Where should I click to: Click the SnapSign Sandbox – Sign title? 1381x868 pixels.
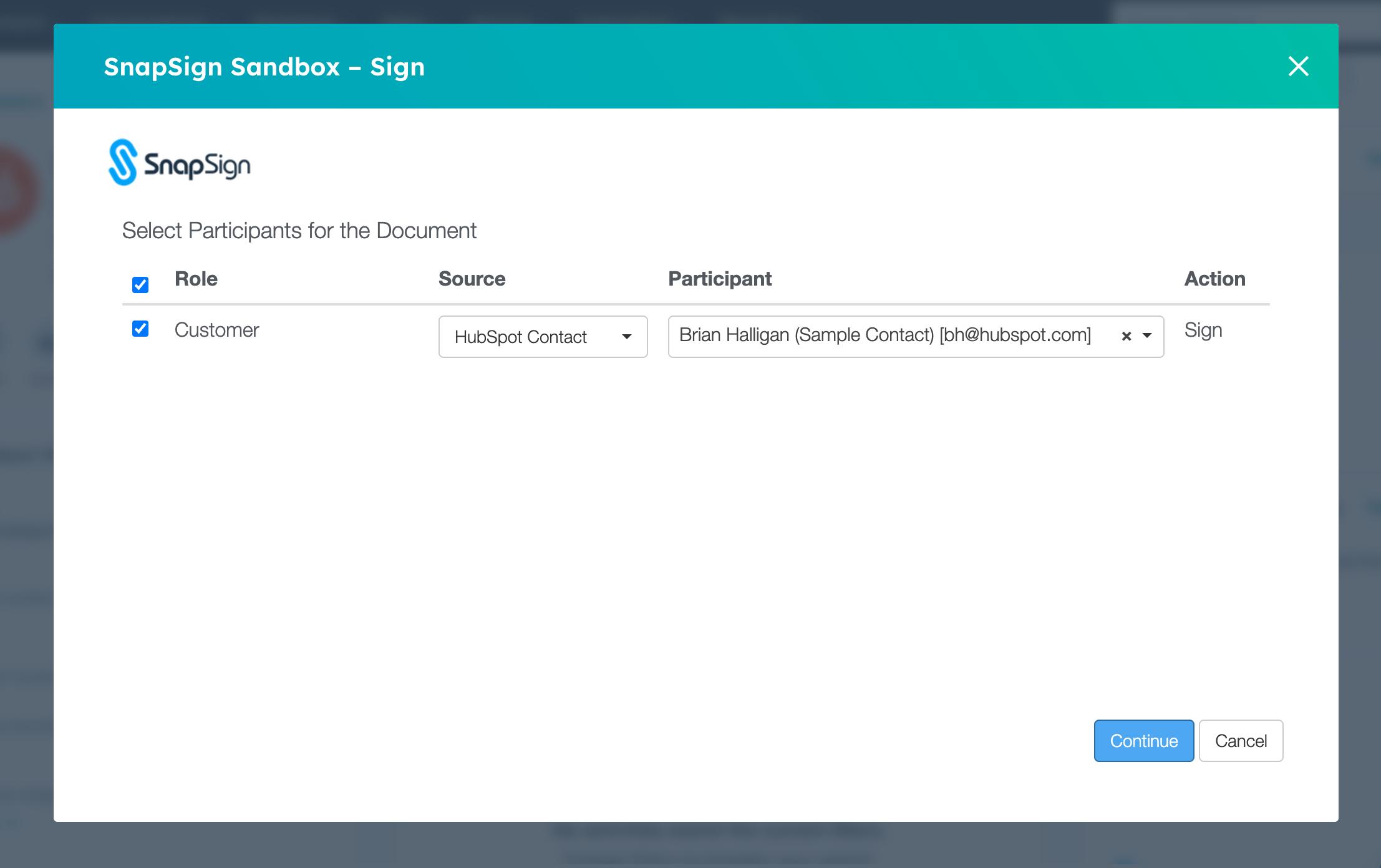pyautogui.click(x=264, y=67)
